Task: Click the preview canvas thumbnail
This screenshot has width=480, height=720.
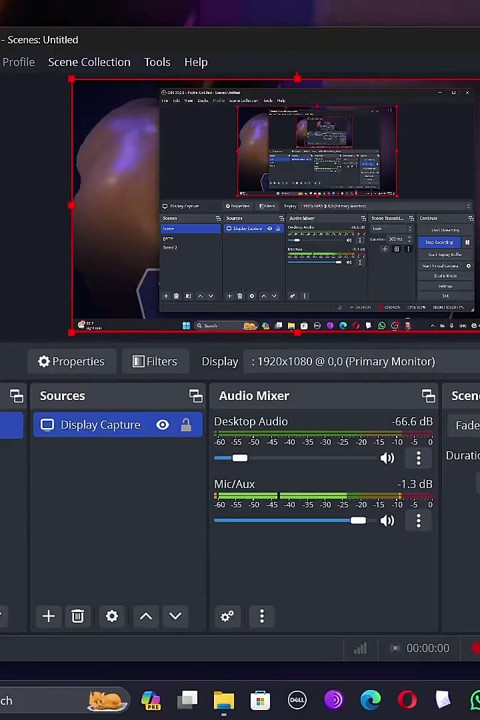Action: 276,205
